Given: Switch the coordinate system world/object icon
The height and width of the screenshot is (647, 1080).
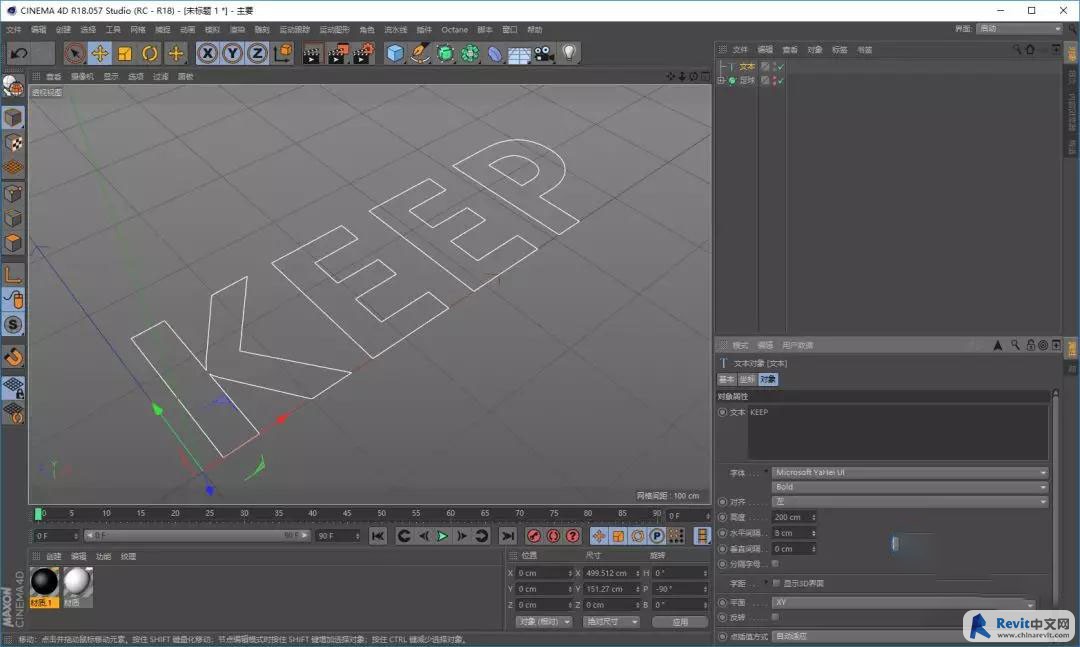Looking at the screenshot, I should pyautogui.click(x=282, y=53).
